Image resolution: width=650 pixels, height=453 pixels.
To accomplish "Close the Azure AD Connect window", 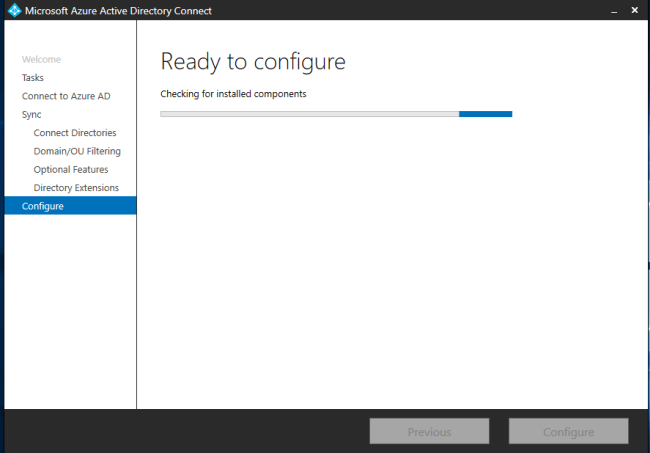I will (635, 10).
